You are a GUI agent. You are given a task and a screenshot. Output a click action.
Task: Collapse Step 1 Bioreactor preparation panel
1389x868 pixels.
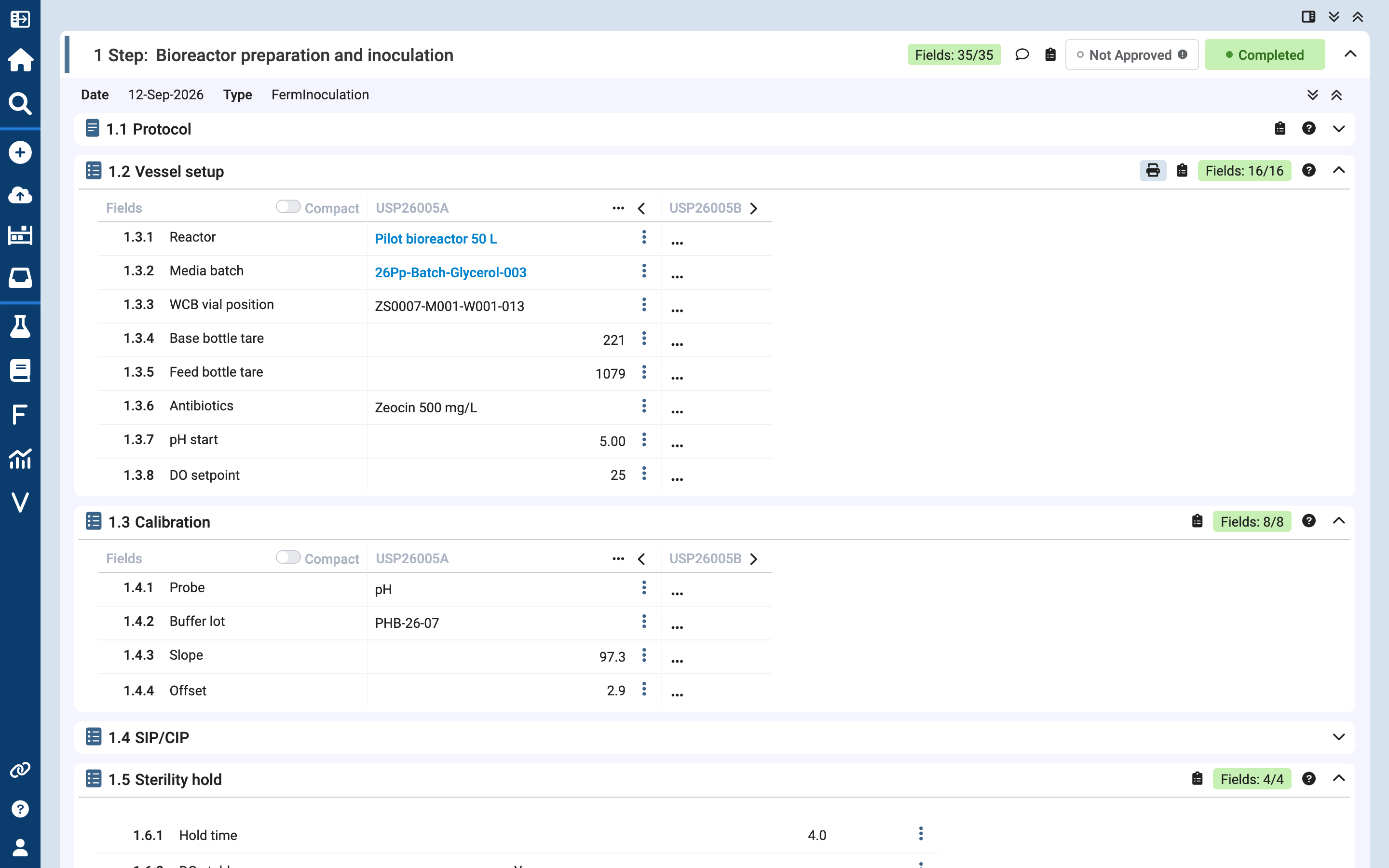1350,54
